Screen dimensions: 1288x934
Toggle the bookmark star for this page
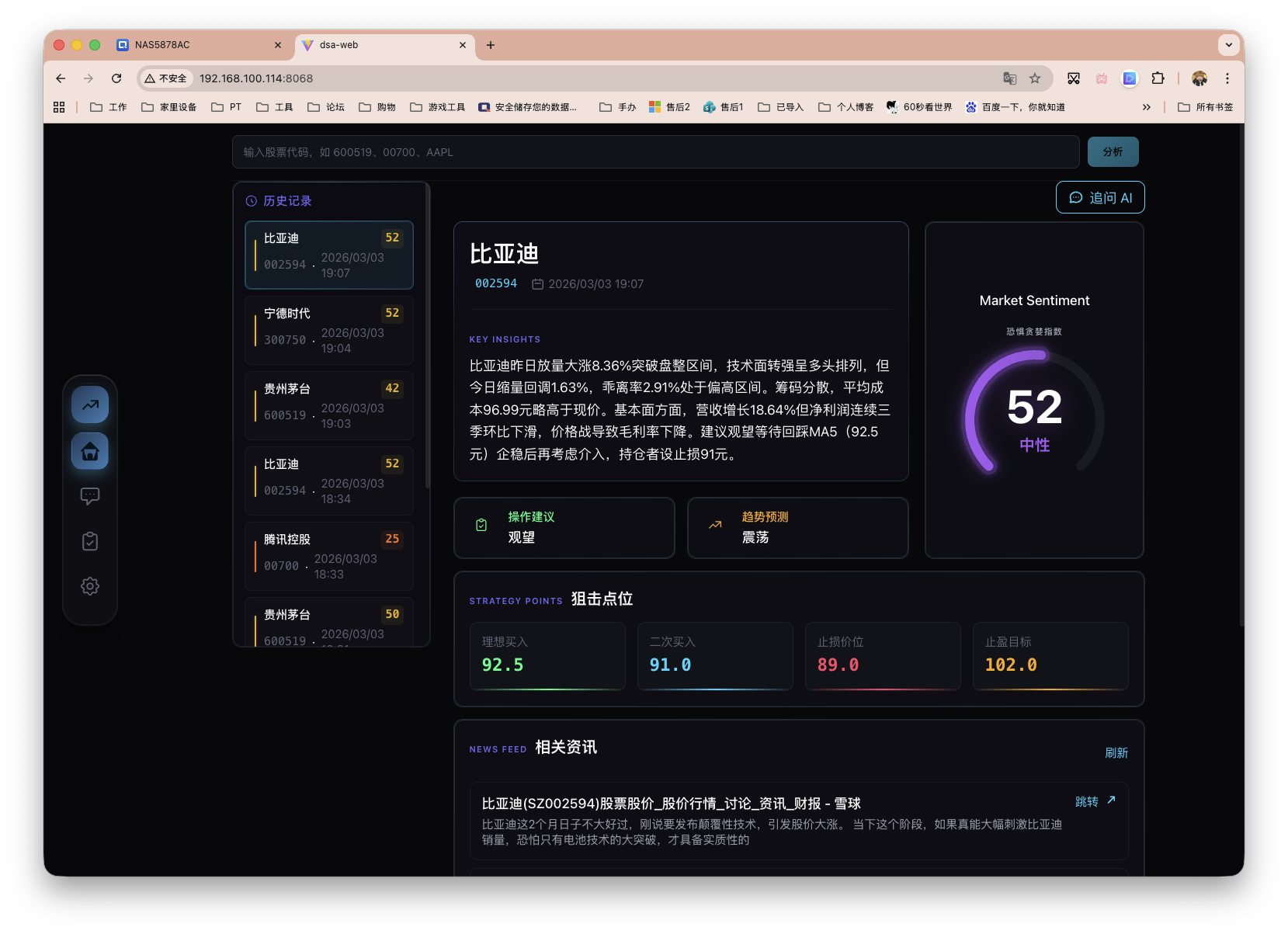[x=1036, y=78]
